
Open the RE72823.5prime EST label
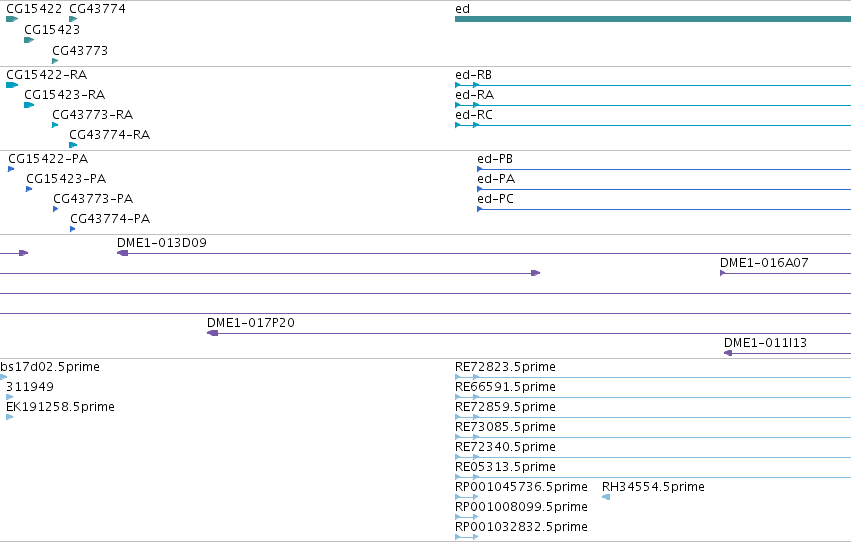pyautogui.click(x=505, y=367)
